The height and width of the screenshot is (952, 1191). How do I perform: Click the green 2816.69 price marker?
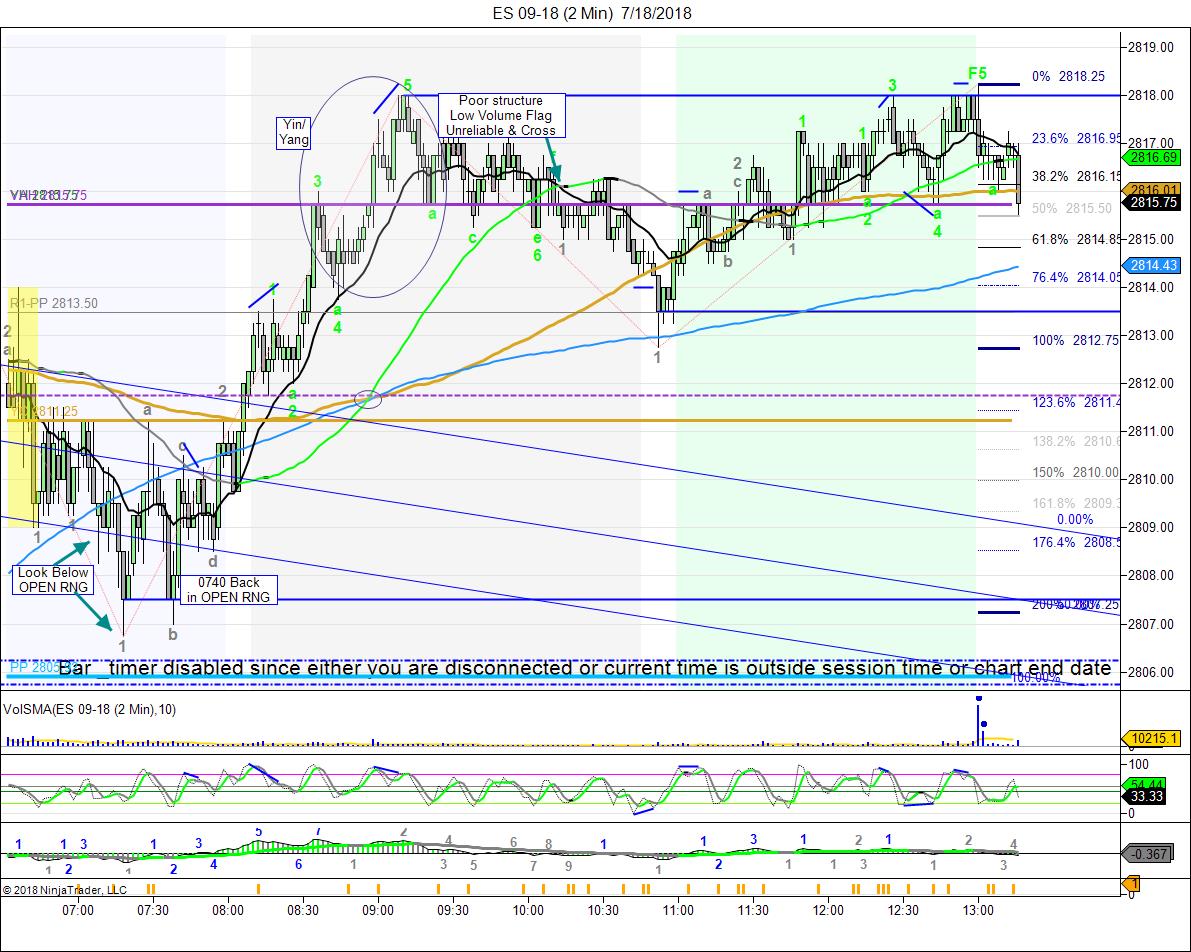[1152, 157]
